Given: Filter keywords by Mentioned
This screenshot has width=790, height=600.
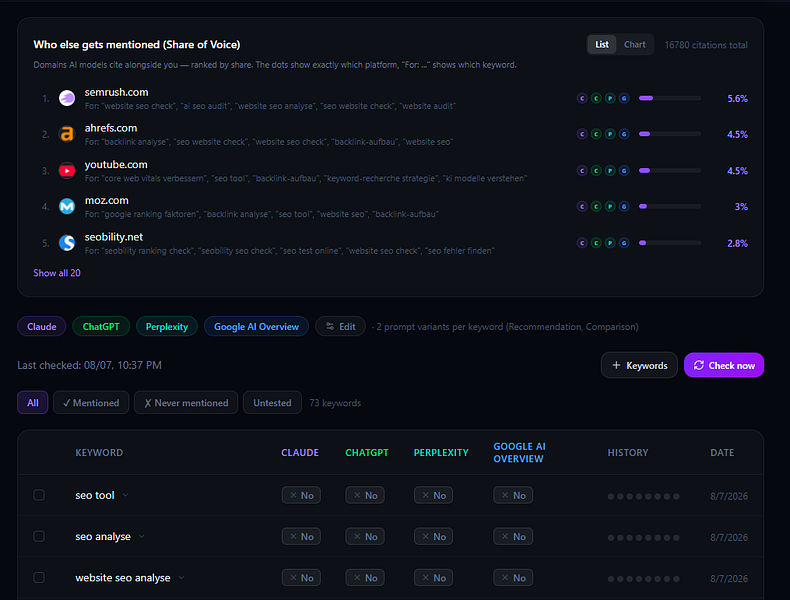Looking at the screenshot, I should (x=91, y=403).
